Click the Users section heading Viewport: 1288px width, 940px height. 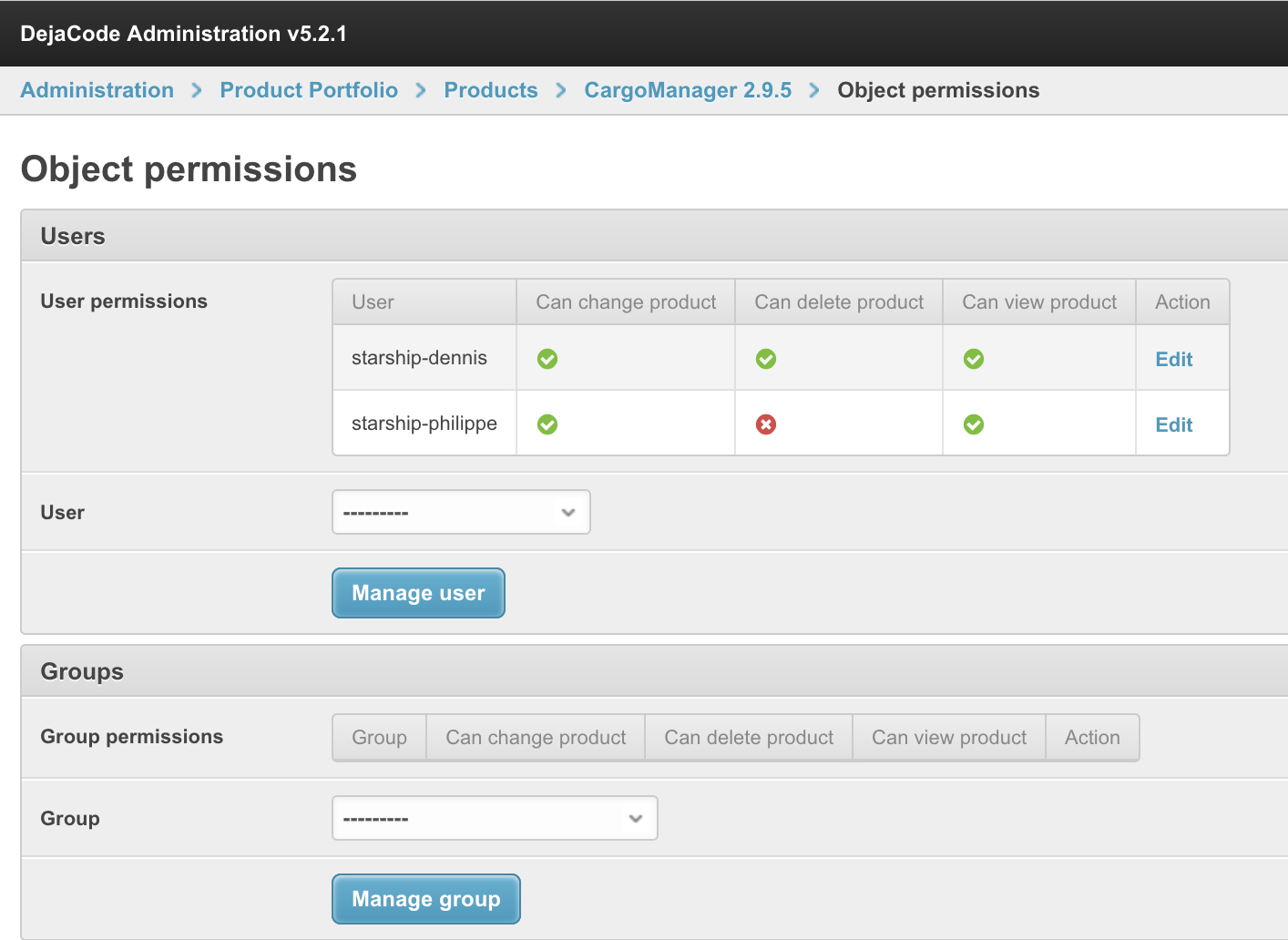(x=73, y=236)
